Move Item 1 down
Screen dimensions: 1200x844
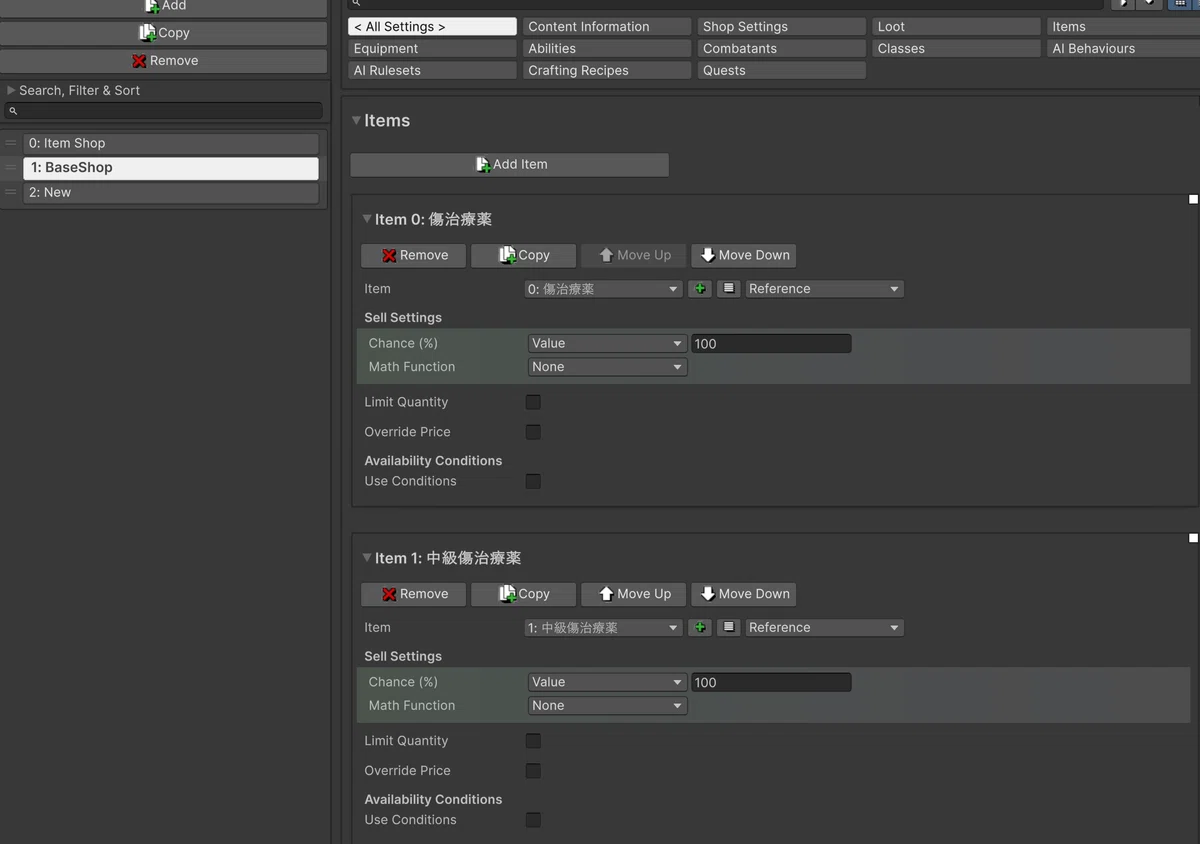pos(744,594)
